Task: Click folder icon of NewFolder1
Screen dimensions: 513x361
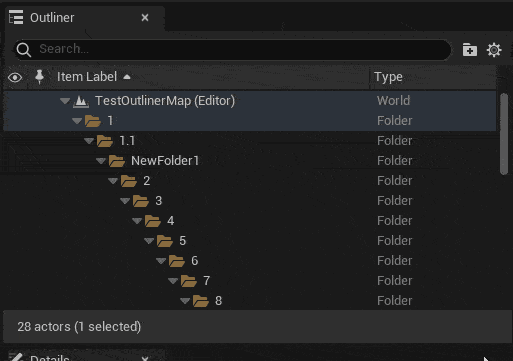Action: pyautogui.click(x=117, y=161)
